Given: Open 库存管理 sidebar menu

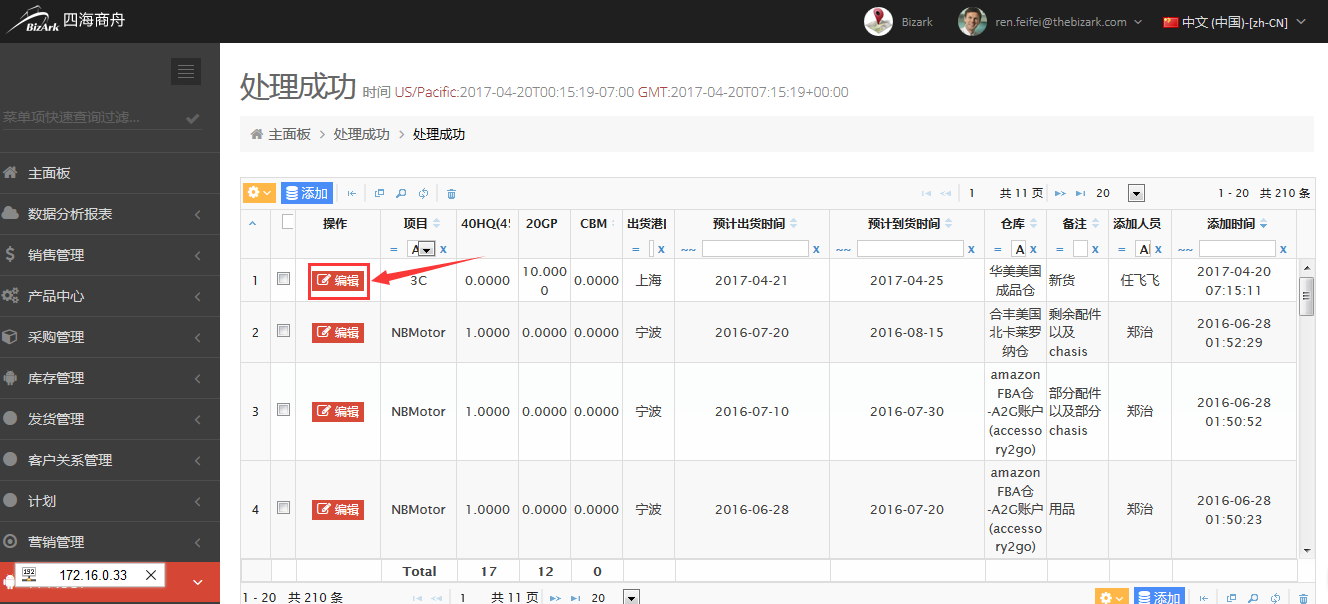Looking at the screenshot, I should coord(110,378).
